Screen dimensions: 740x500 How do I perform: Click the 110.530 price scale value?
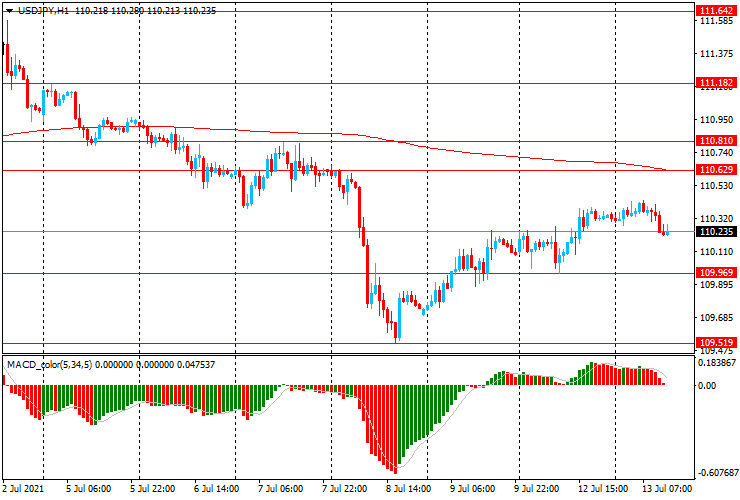716,186
